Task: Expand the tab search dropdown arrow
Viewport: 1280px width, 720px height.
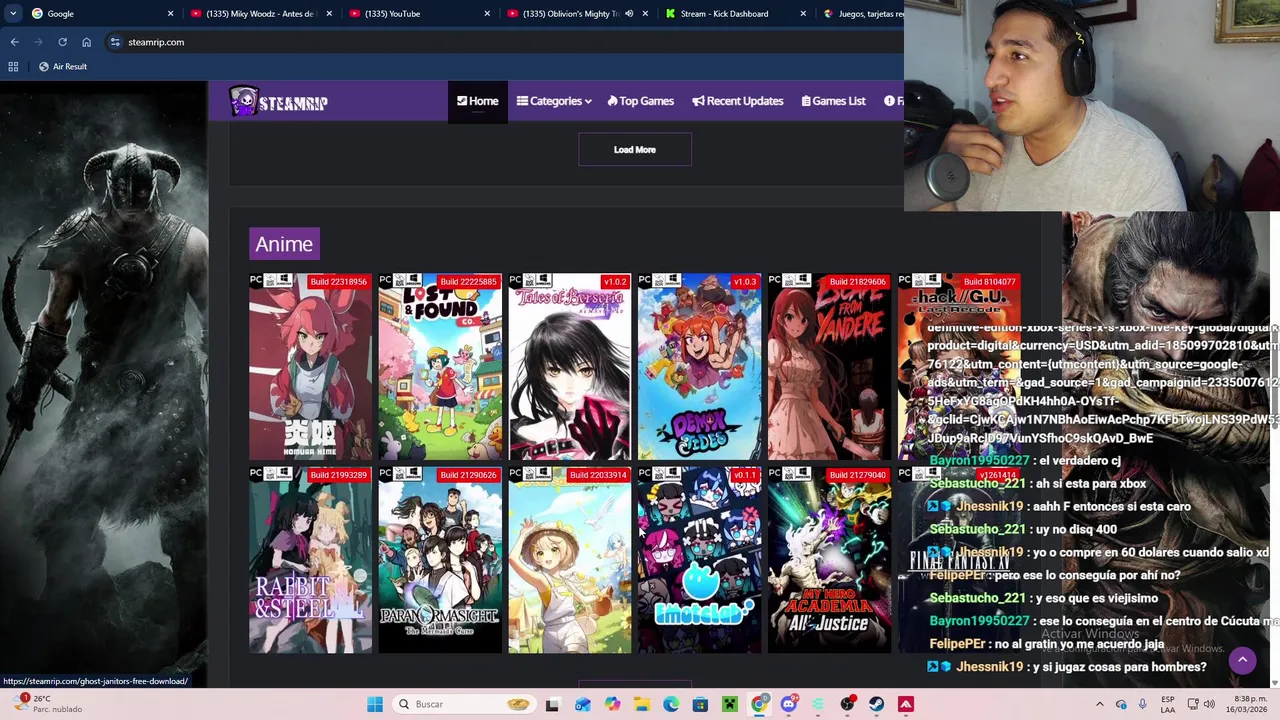Action: [x=13, y=14]
